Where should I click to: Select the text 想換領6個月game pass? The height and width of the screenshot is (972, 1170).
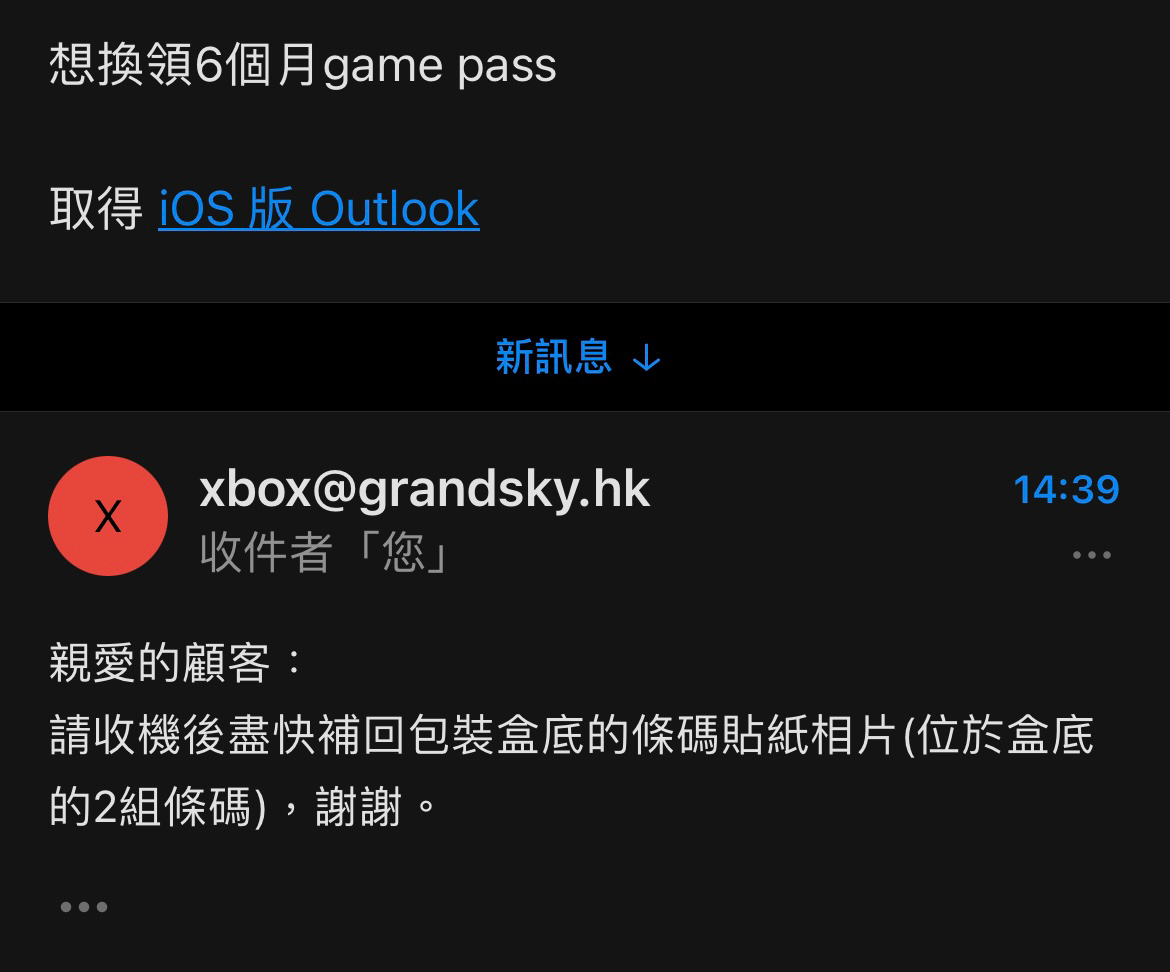(302, 64)
